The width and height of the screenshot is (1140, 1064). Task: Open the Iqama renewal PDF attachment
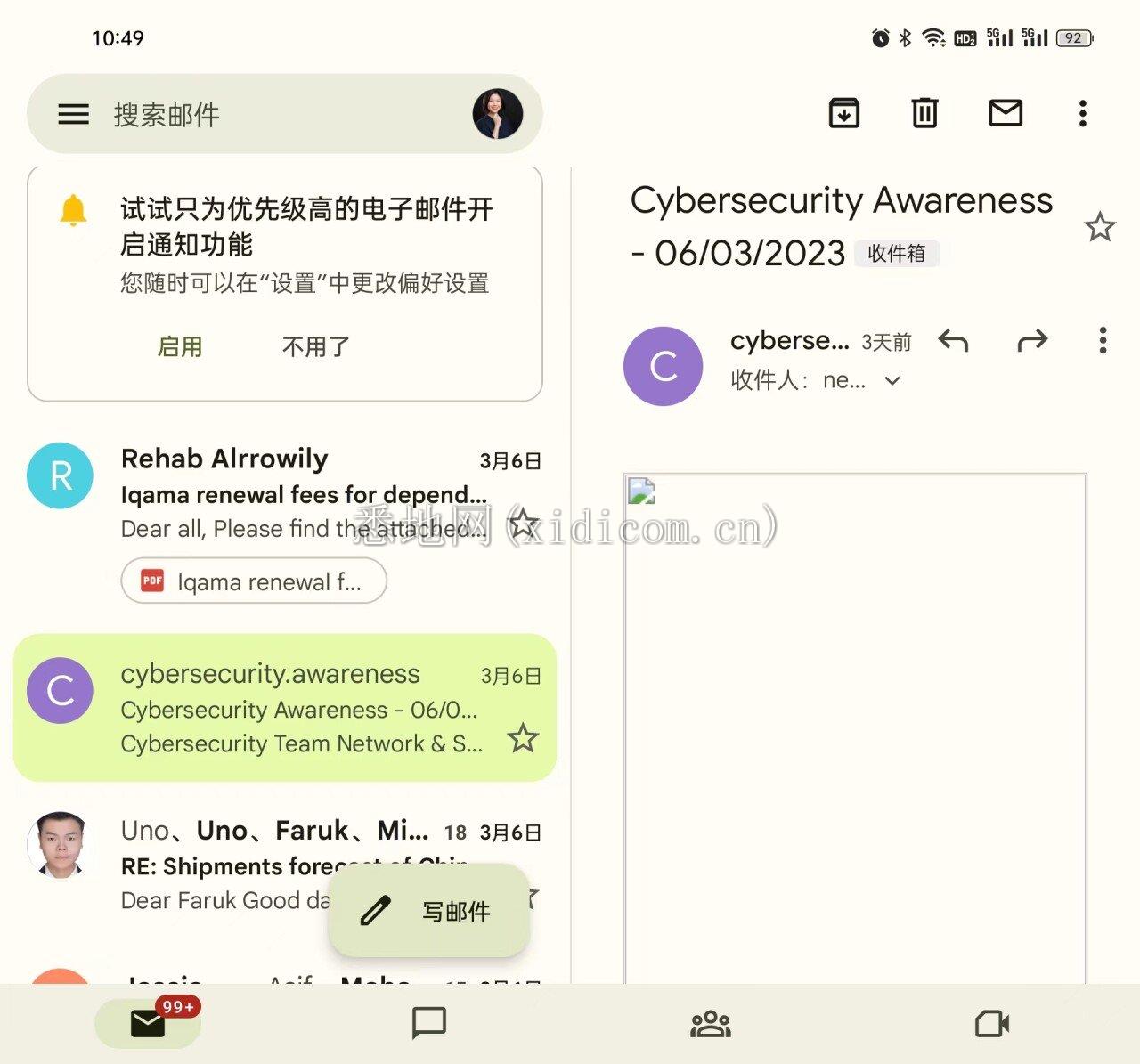(x=254, y=581)
